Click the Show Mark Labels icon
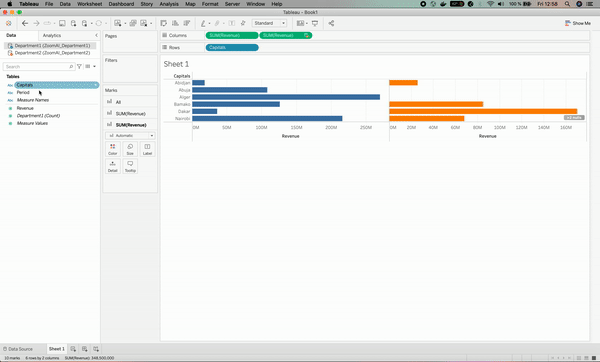Viewport: 600px width, 362px height. click(x=232, y=23)
